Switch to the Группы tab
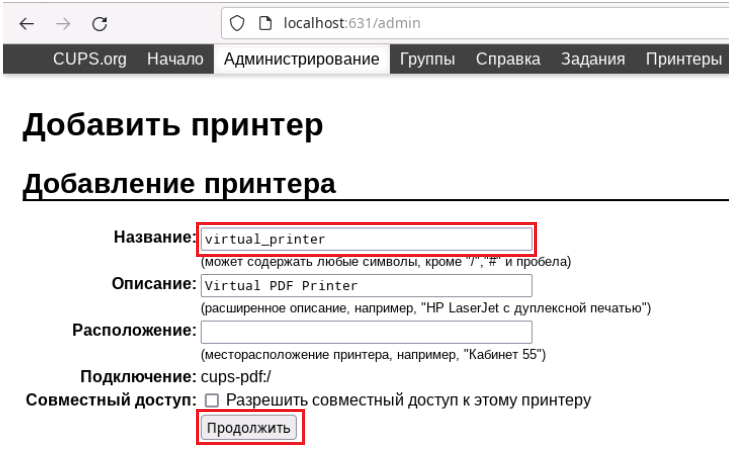733x452 pixels. pos(427,59)
